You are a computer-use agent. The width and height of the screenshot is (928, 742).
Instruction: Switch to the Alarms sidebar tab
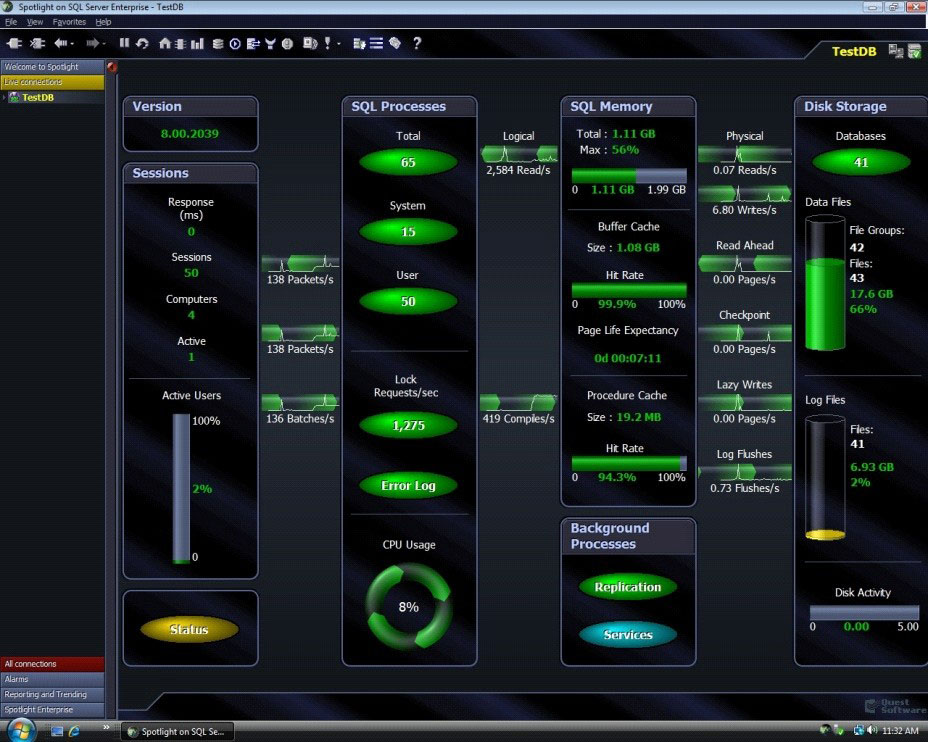click(x=17, y=679)
